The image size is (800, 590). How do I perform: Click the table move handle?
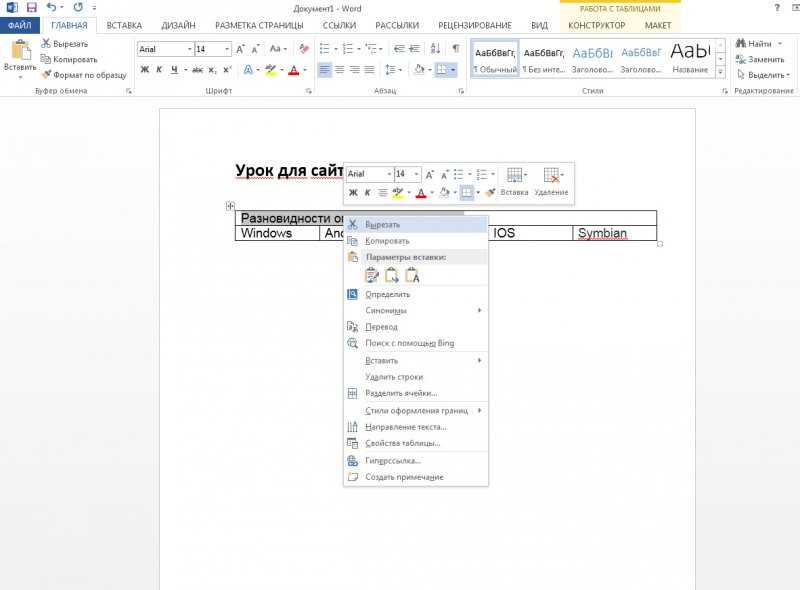click(x=230, y=206)
